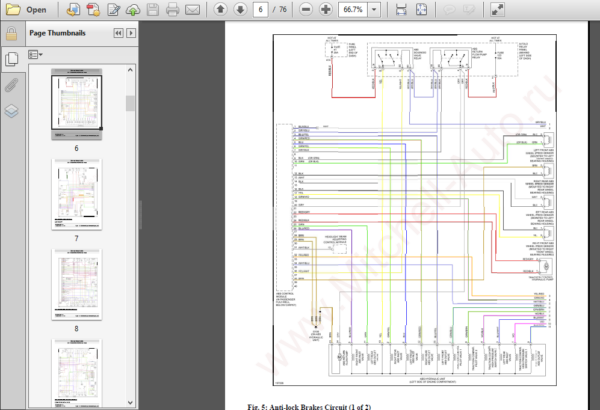The image size is (600, 410).
Task: Click the highlight text icon
Action: pos(469,9)
